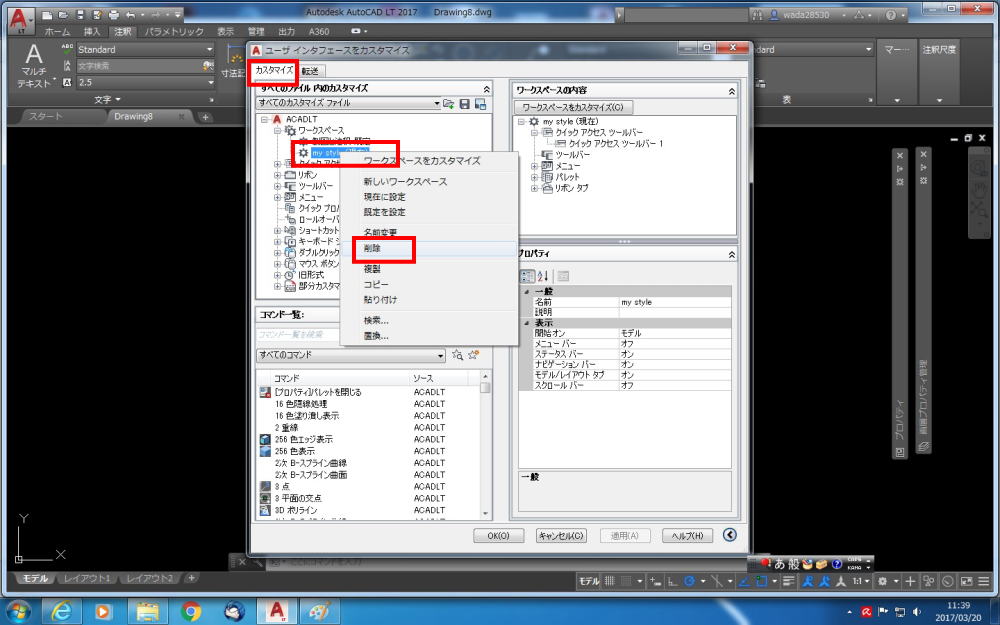Toggle grid display in status bar

point(610,581)
